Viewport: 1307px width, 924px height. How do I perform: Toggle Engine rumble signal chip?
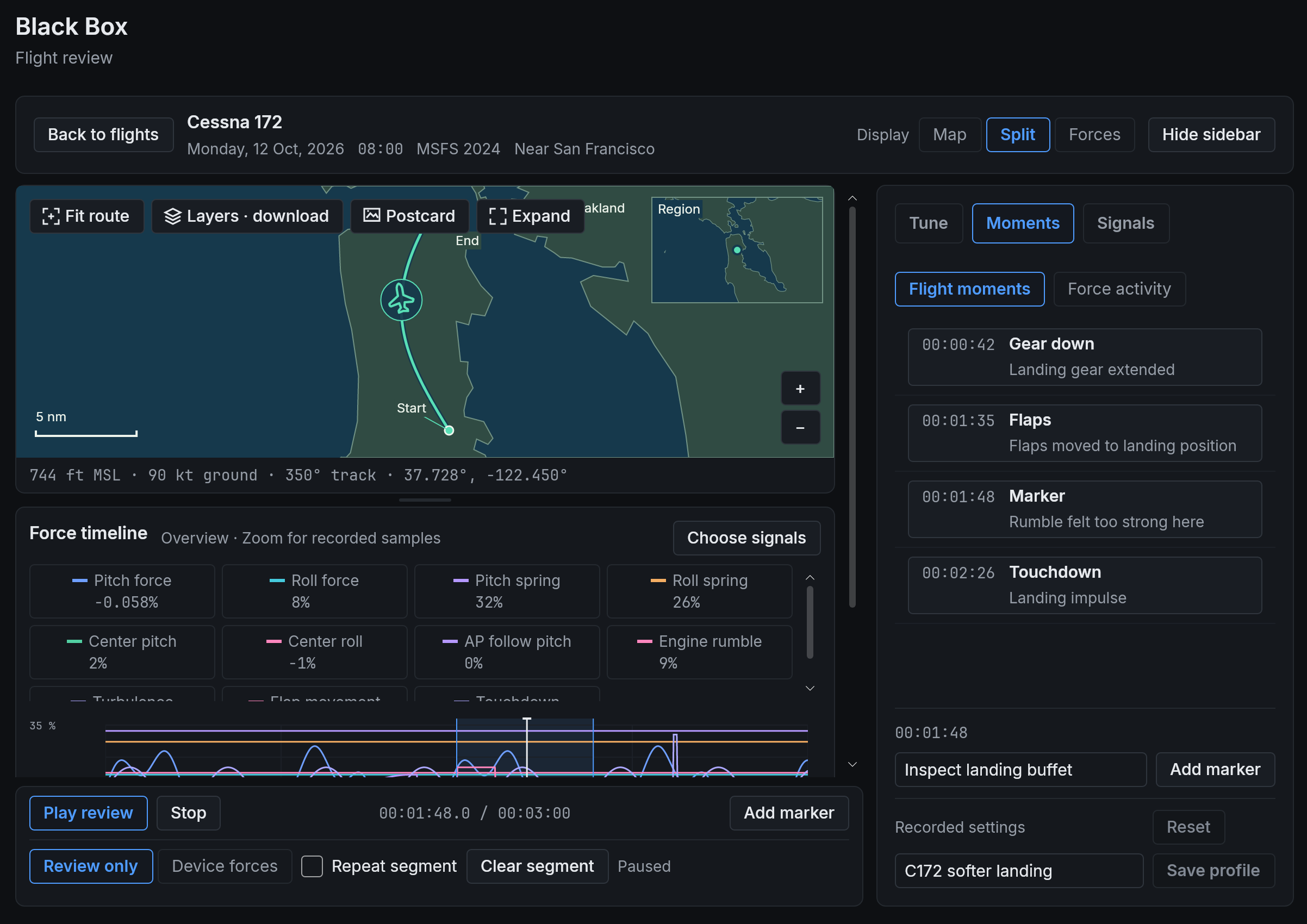pyautogui.click(x=699, y=652)
